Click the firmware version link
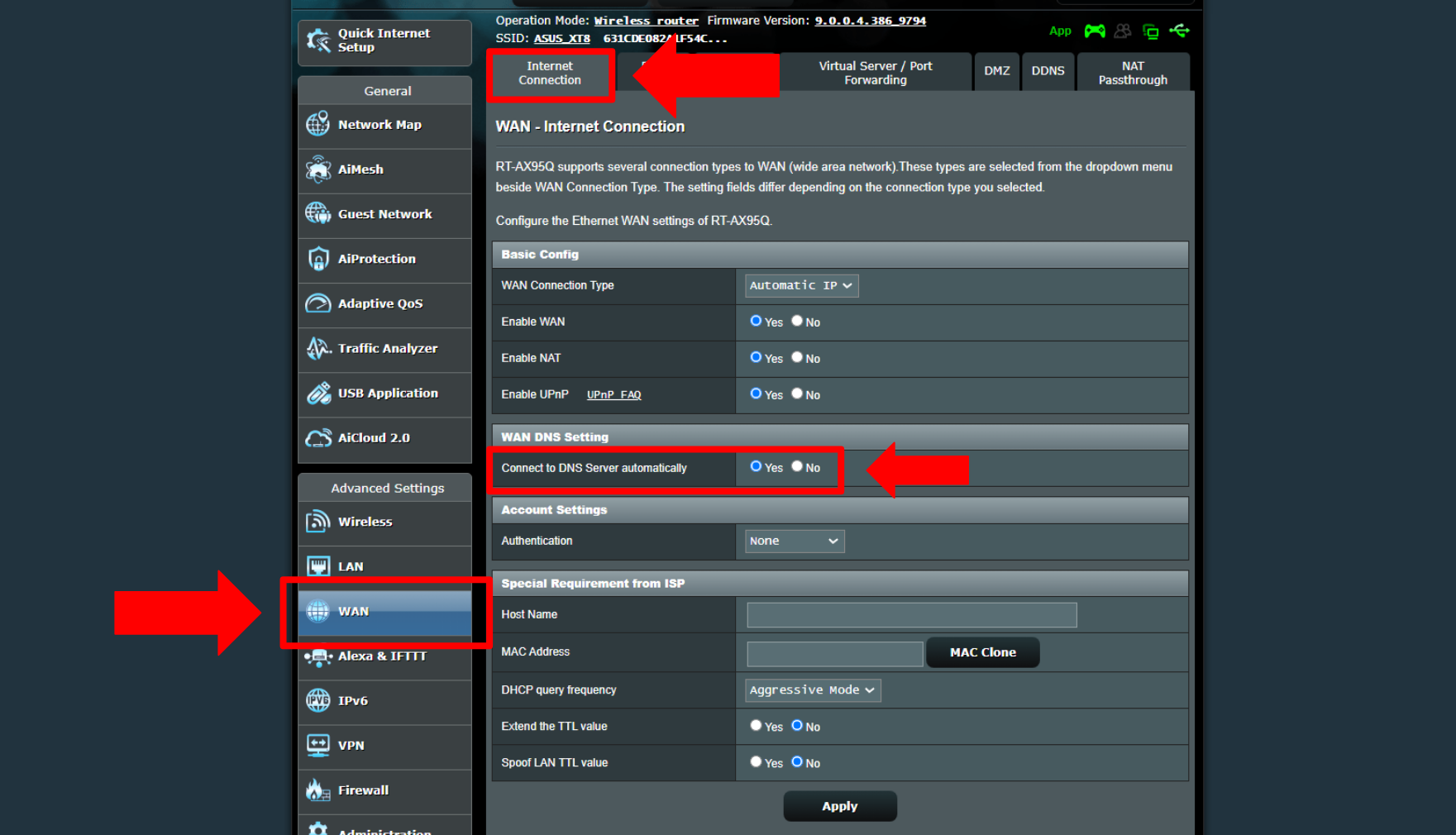 870,21
